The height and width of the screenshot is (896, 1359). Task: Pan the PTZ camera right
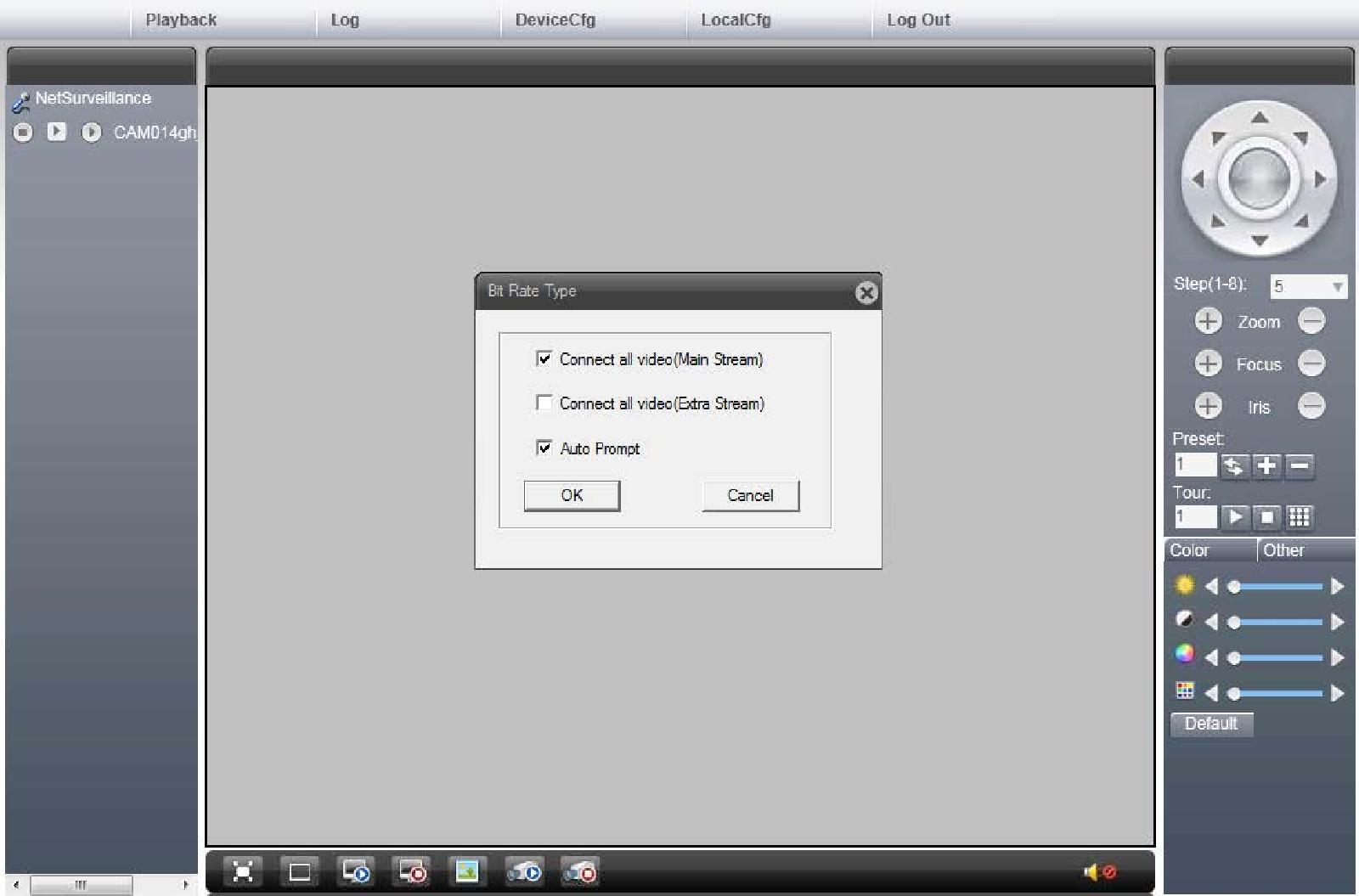[x=1321, y=179]
